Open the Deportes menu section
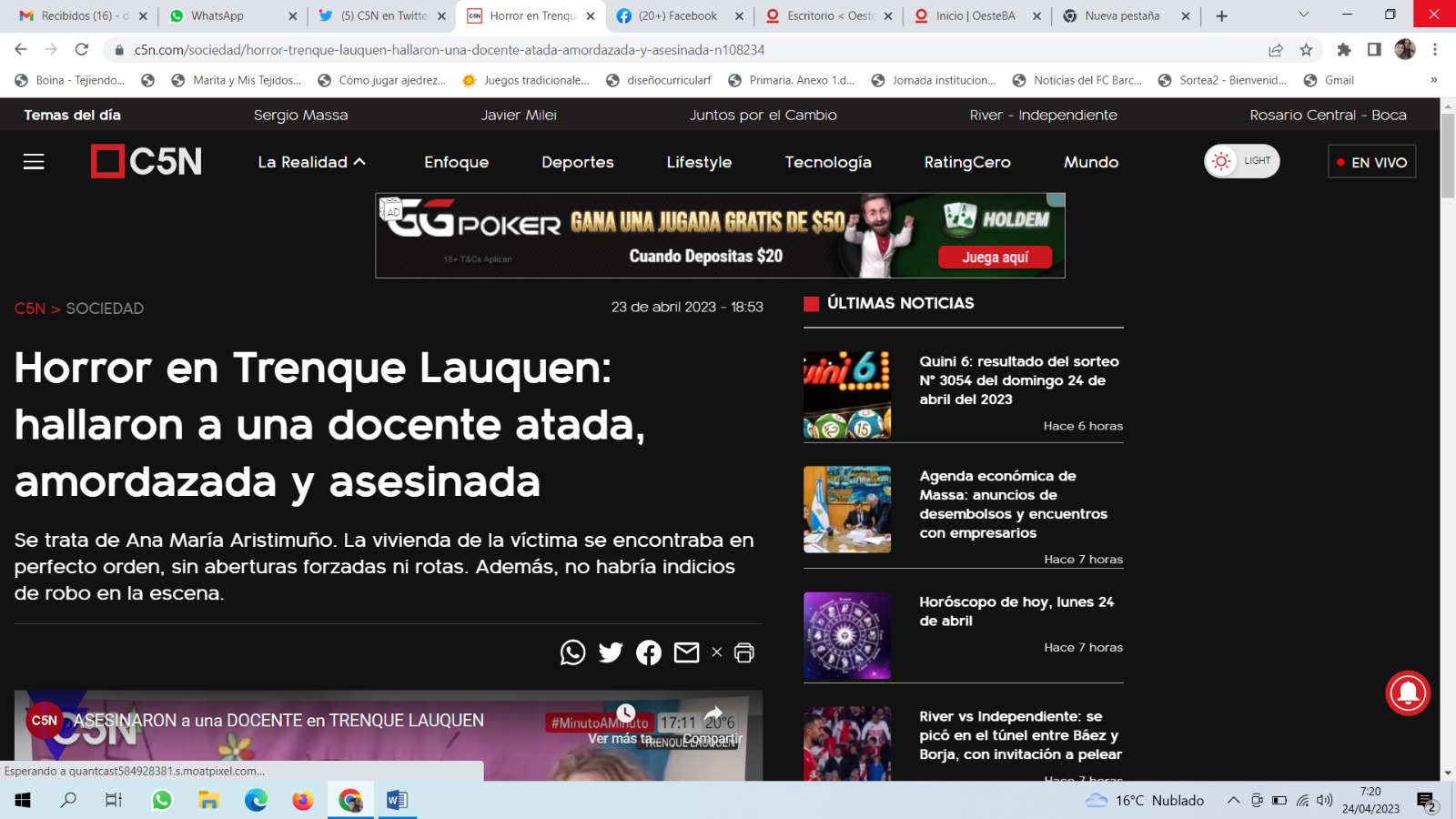1456x819 pixels. tap(577, 162)
